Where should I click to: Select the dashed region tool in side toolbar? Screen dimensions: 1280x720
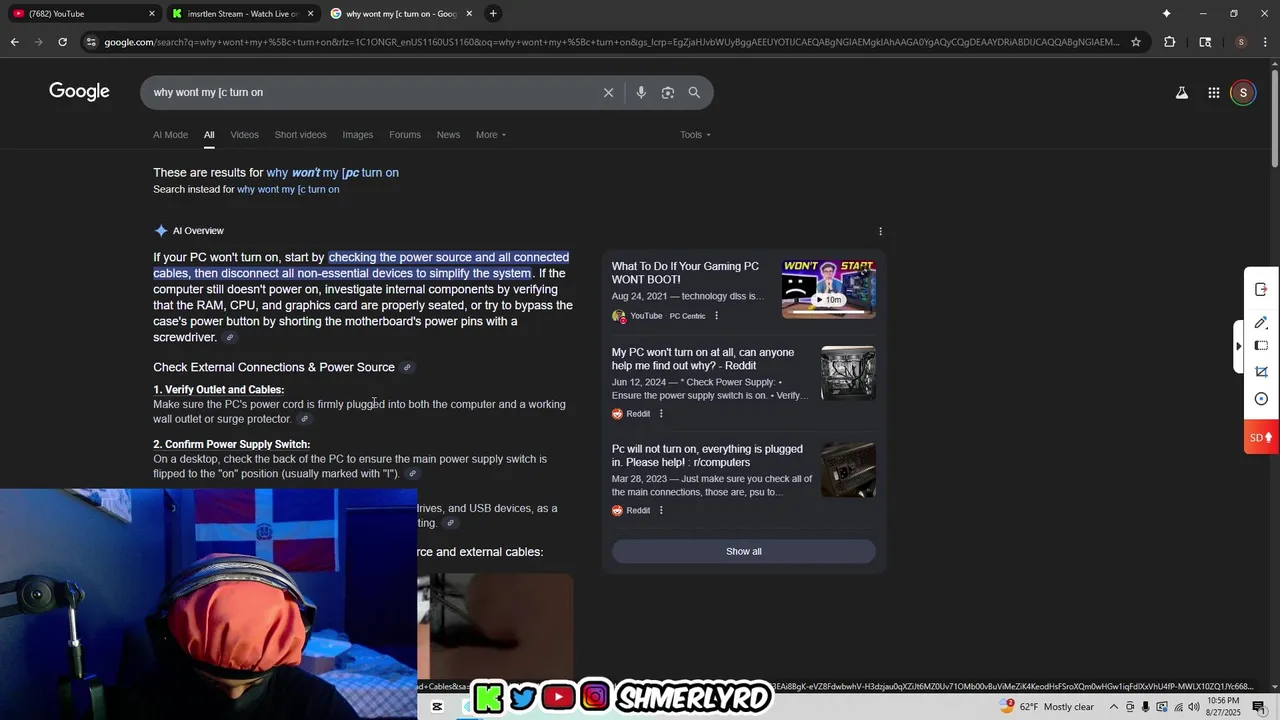coord(1261,346)
